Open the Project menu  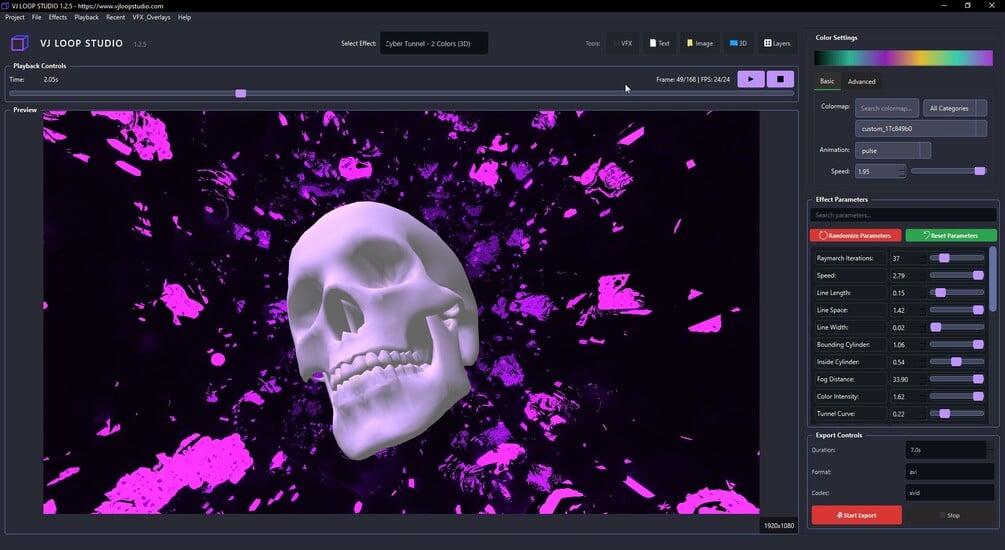[x=15, y=17]
